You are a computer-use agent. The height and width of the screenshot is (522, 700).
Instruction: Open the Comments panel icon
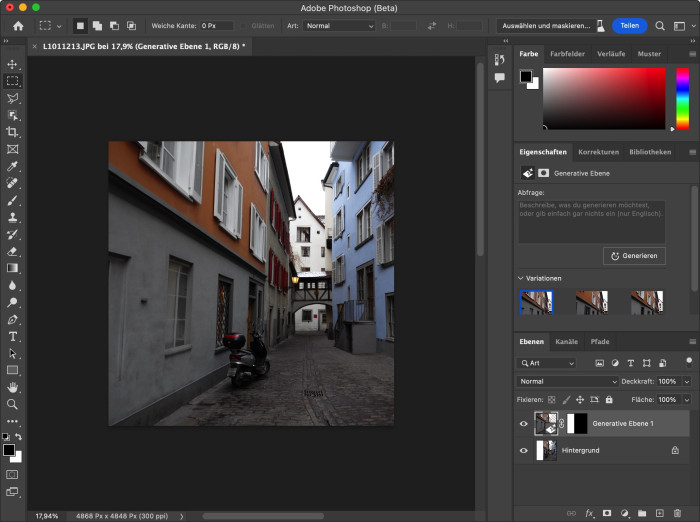pyautogui.click(x=500, y=78)
